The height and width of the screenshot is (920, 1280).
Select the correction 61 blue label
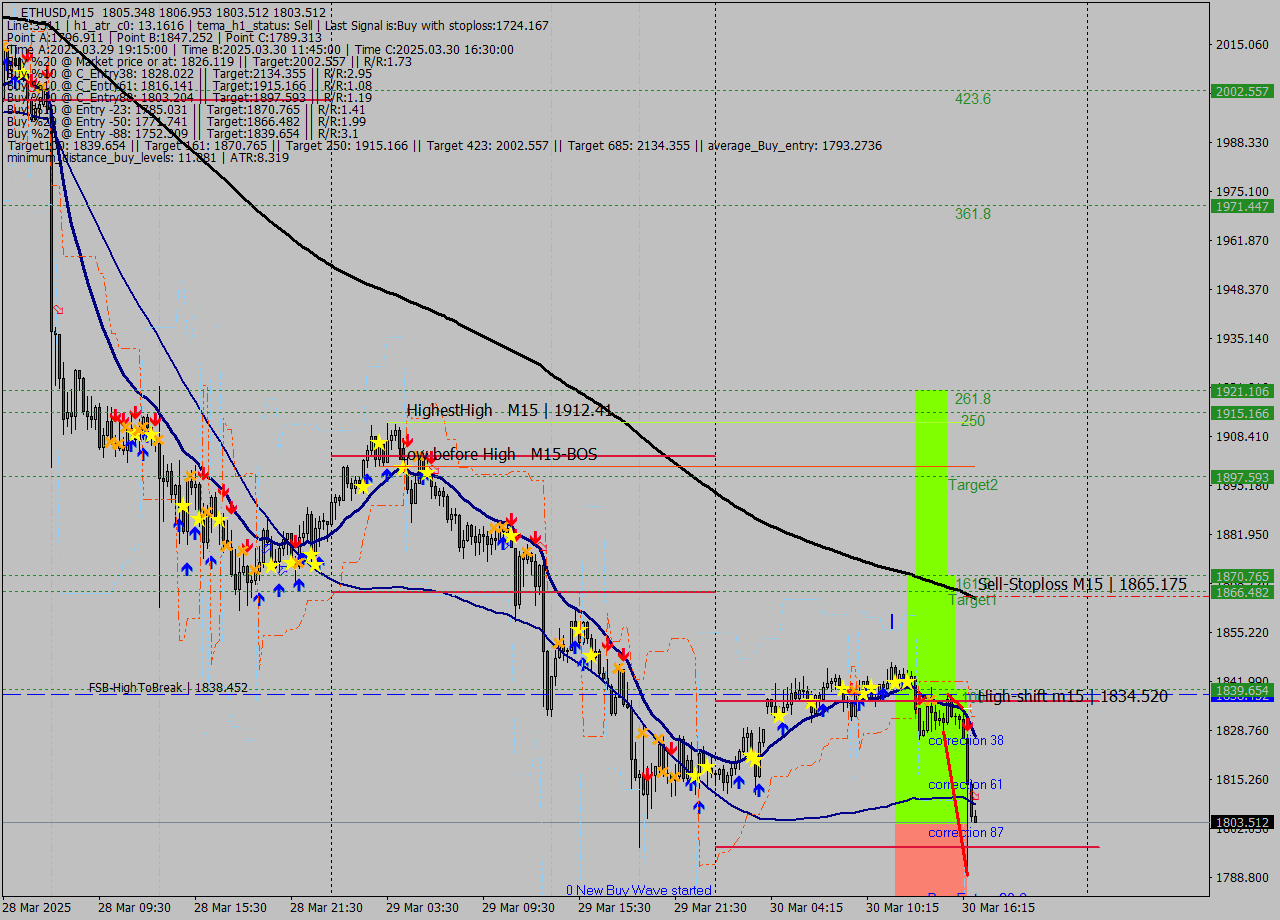(962, 785)
